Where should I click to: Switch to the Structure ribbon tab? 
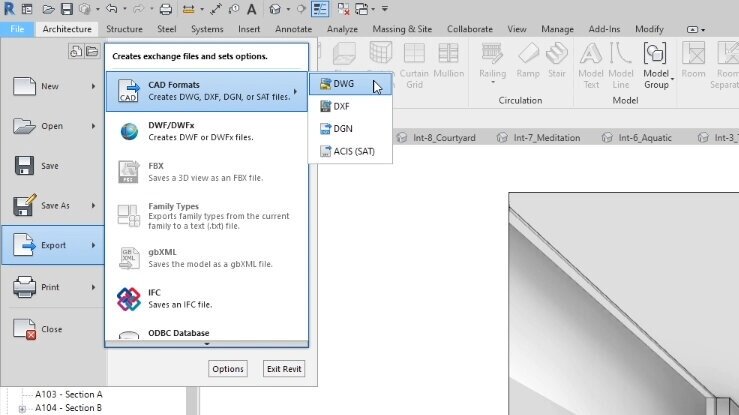[x=124, y=29]
